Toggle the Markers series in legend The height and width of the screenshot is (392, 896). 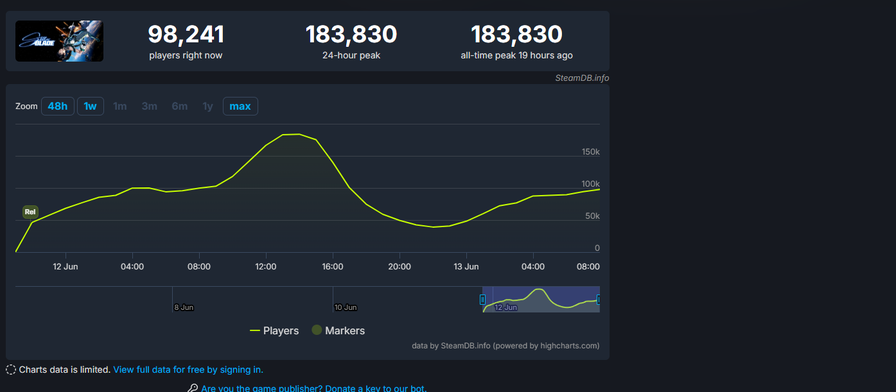point(338,331)
